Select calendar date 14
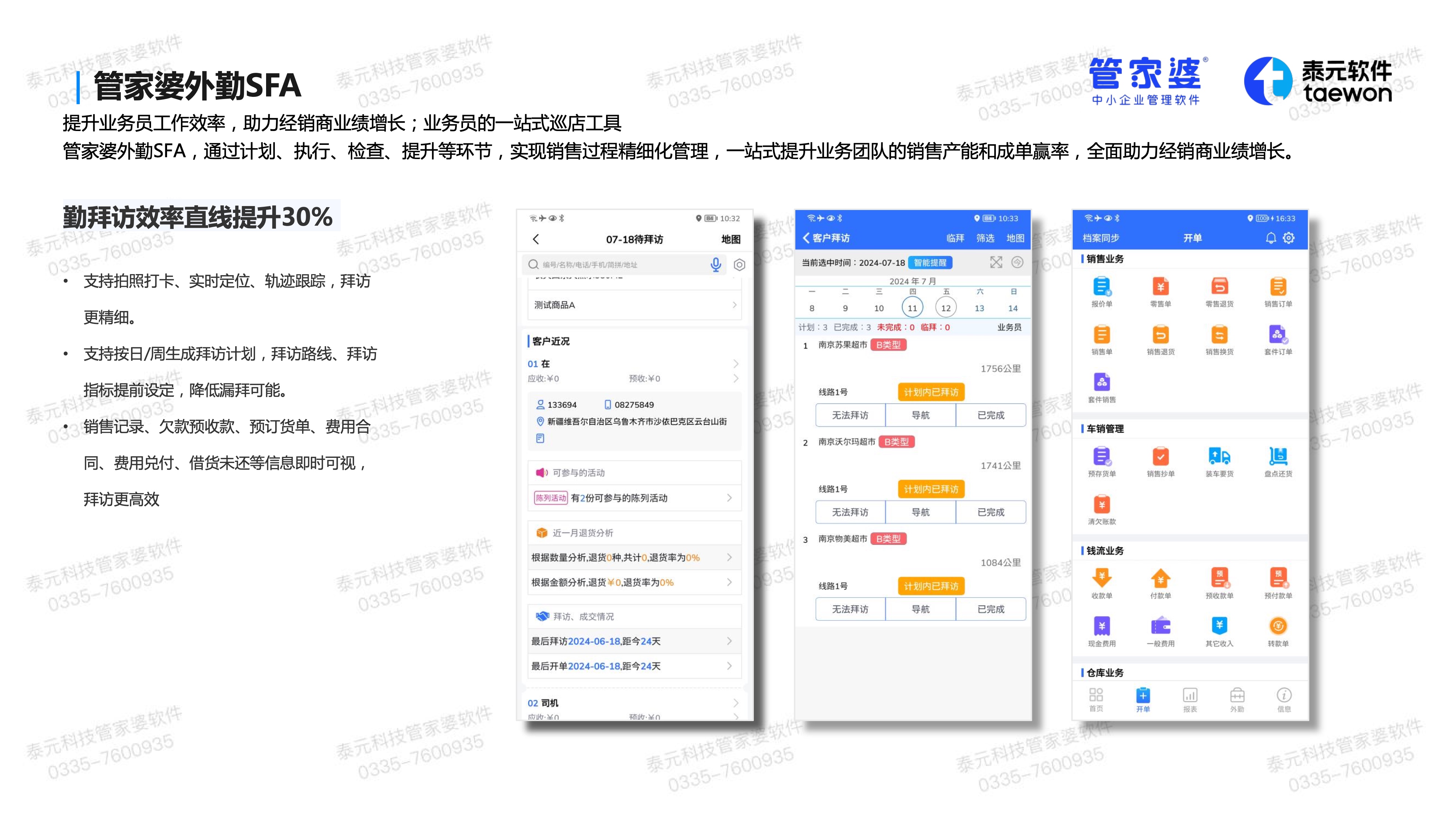1456x819 pixels. click(1013, 309)
